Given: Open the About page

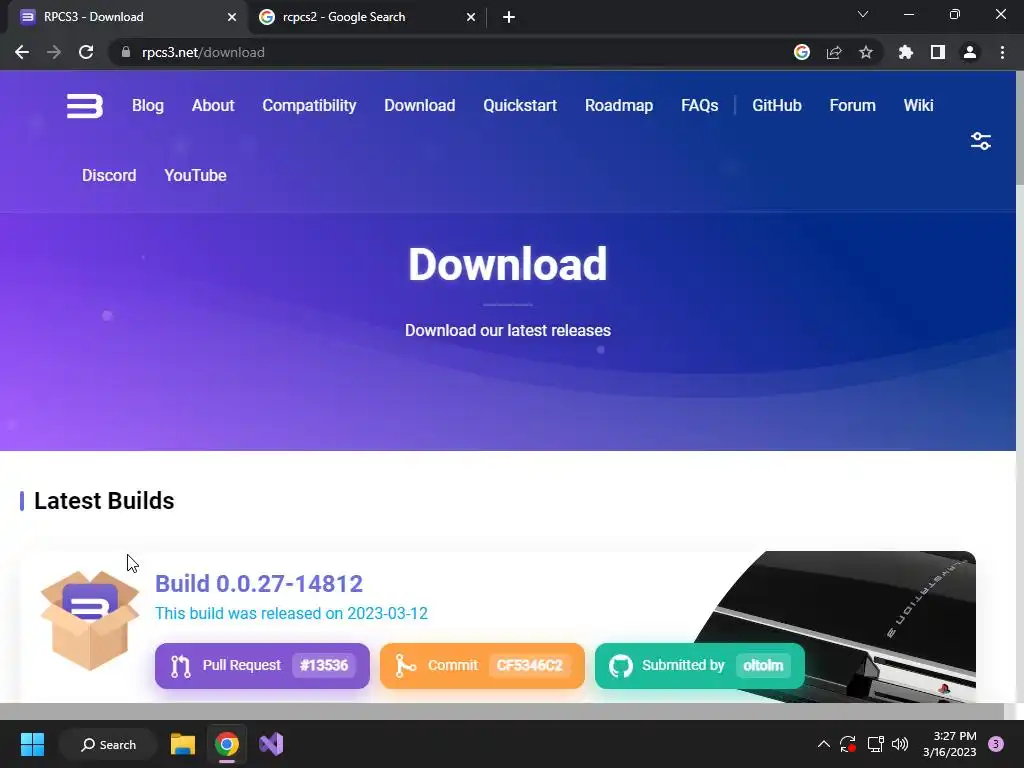Looking at the screenshot, I should (x=213, y=105).
